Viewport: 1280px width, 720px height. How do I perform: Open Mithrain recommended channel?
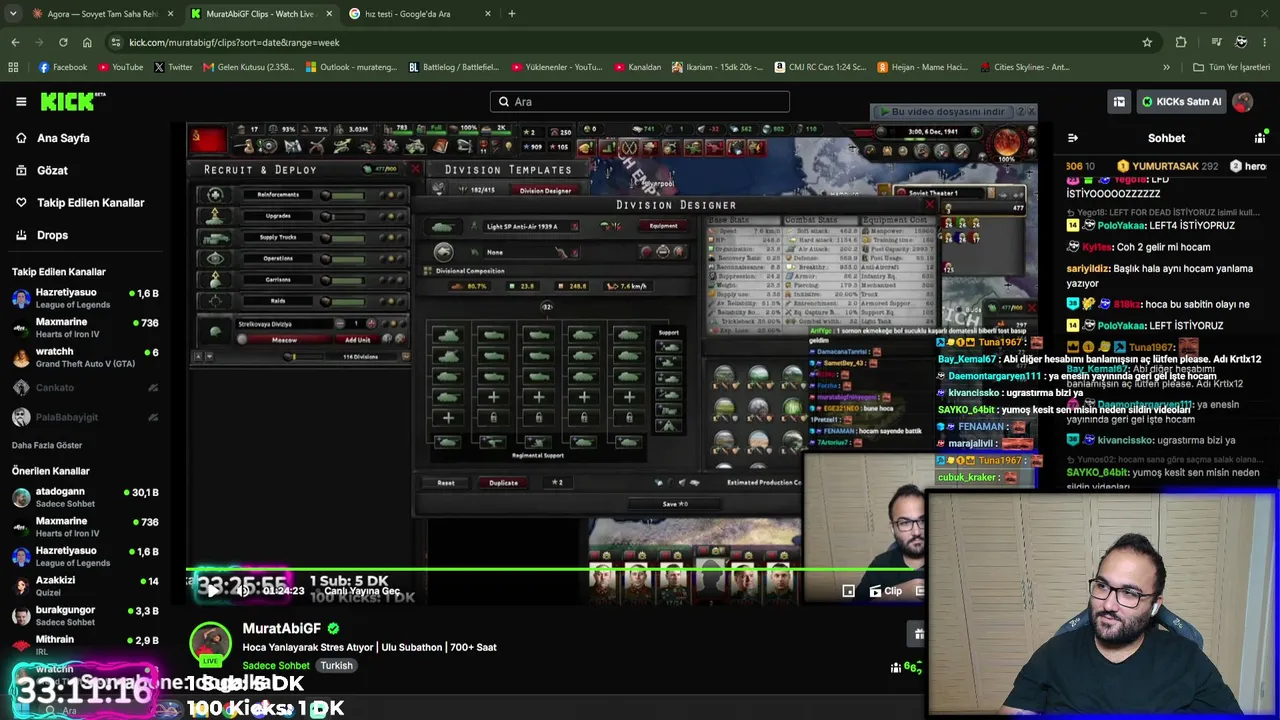[x=85, y=645]
